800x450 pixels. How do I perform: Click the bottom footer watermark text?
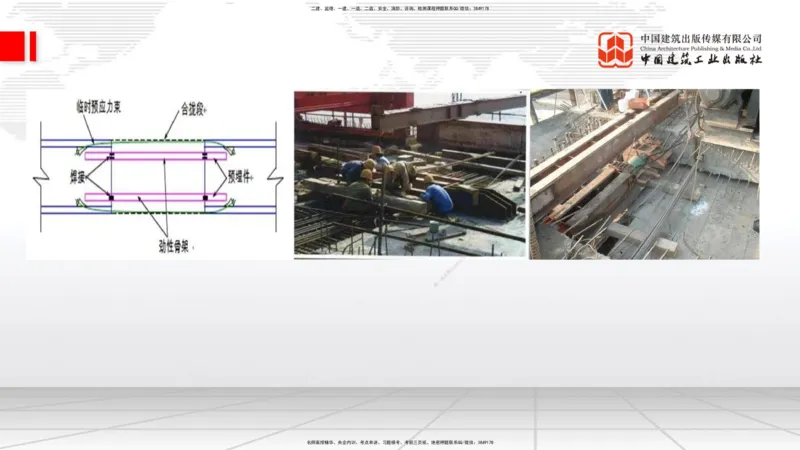[x=400, y=442]
